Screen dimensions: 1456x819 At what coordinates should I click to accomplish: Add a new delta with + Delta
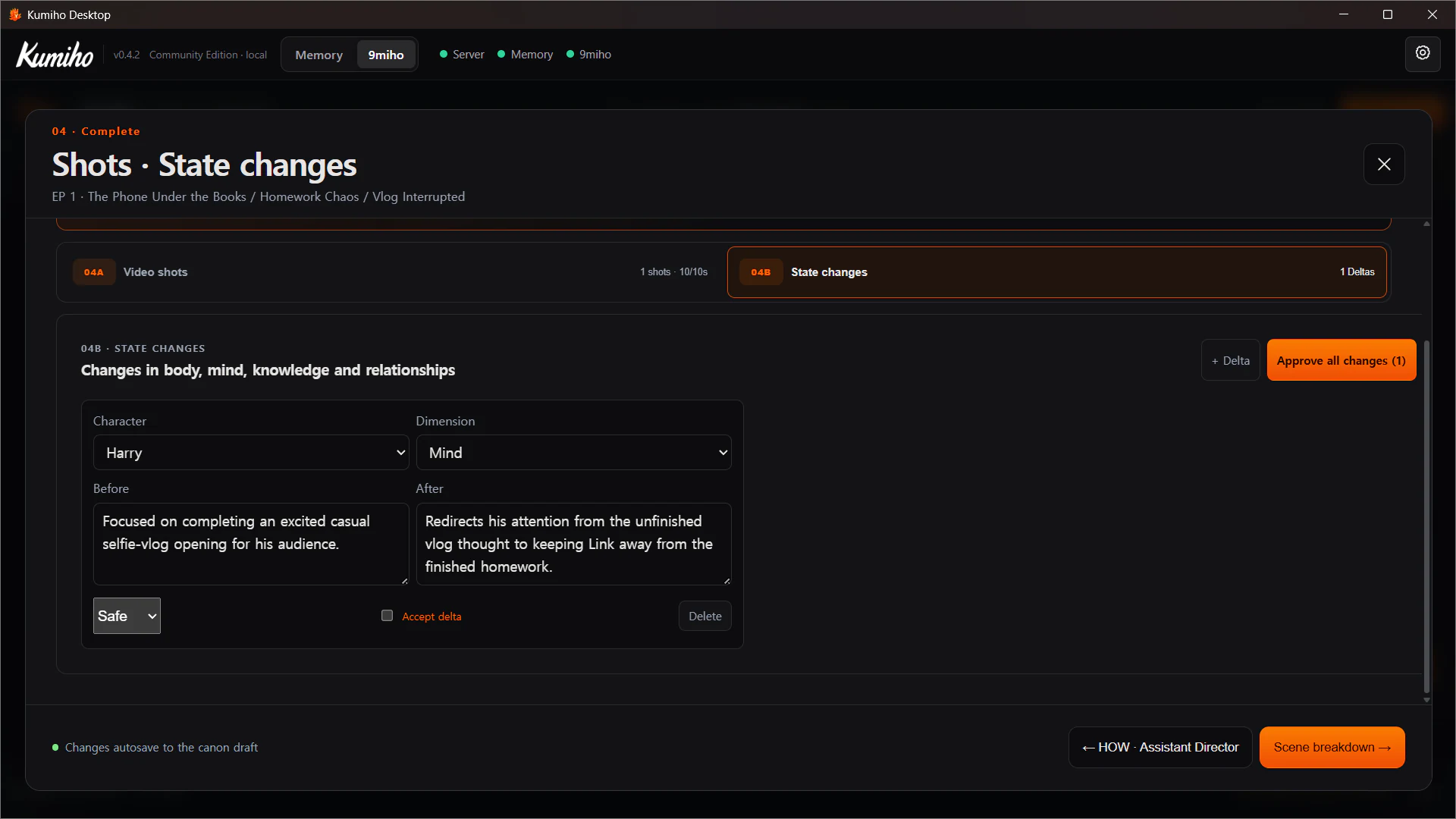click(1230, 361)
